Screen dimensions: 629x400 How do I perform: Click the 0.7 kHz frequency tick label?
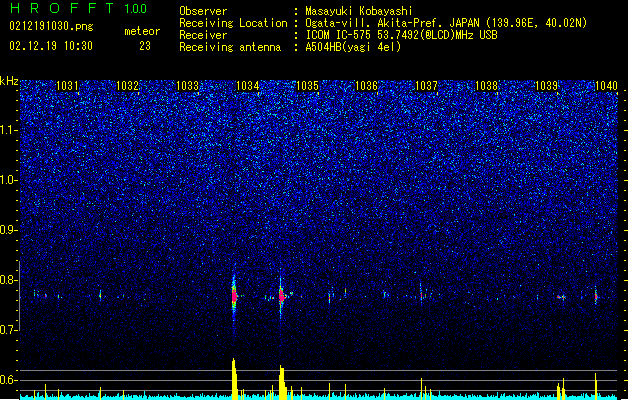tap(9, 330)
